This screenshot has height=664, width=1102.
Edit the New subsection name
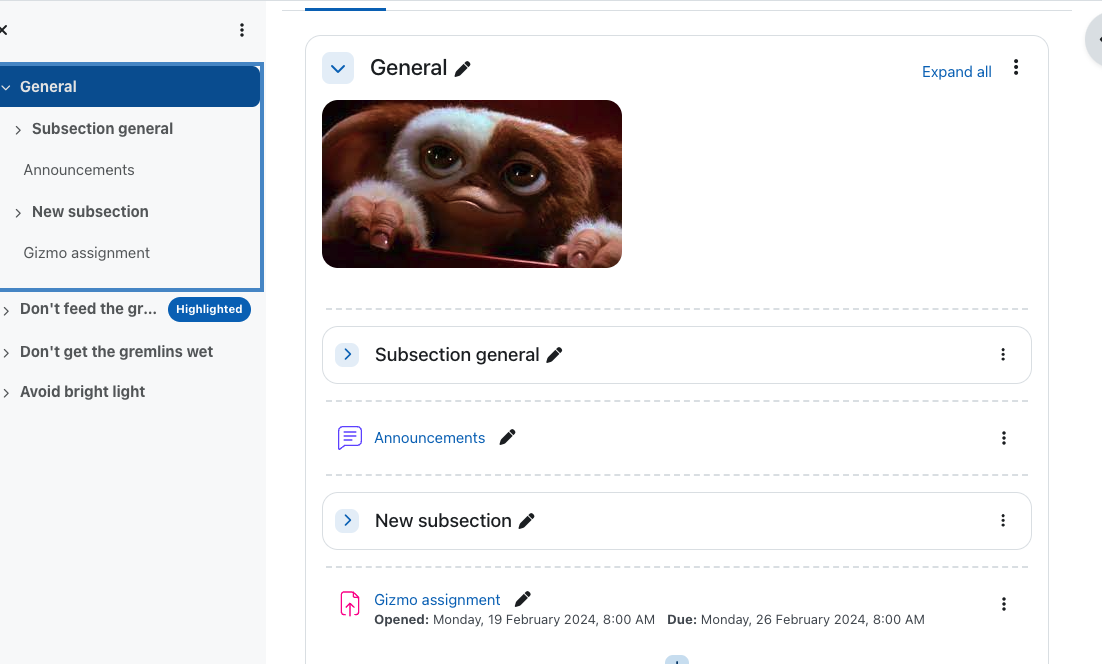point(526,521)
